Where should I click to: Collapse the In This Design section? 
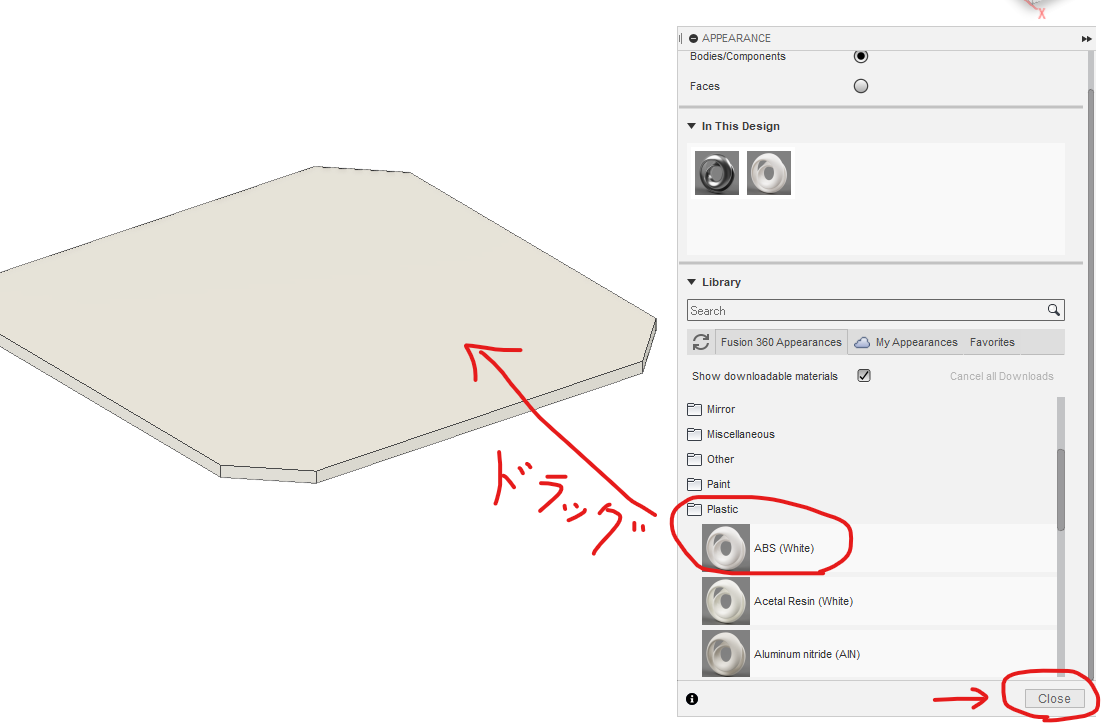pos(692,126)
